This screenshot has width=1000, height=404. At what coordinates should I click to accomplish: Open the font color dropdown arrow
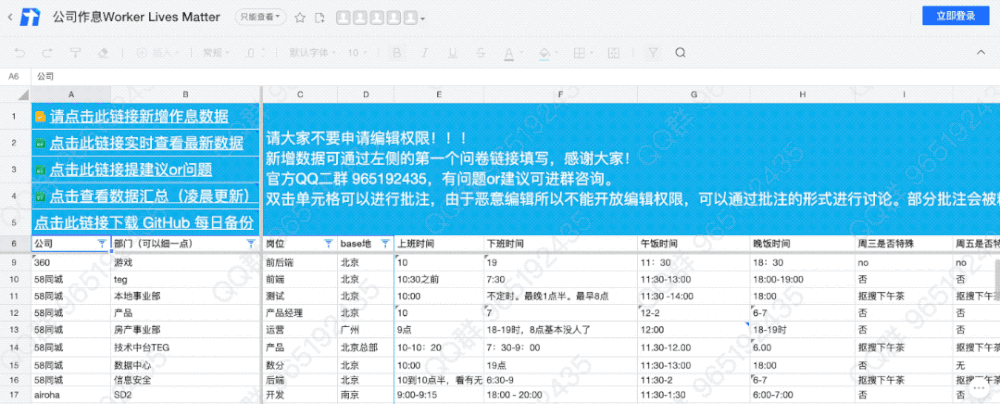[x=520, y=53]
